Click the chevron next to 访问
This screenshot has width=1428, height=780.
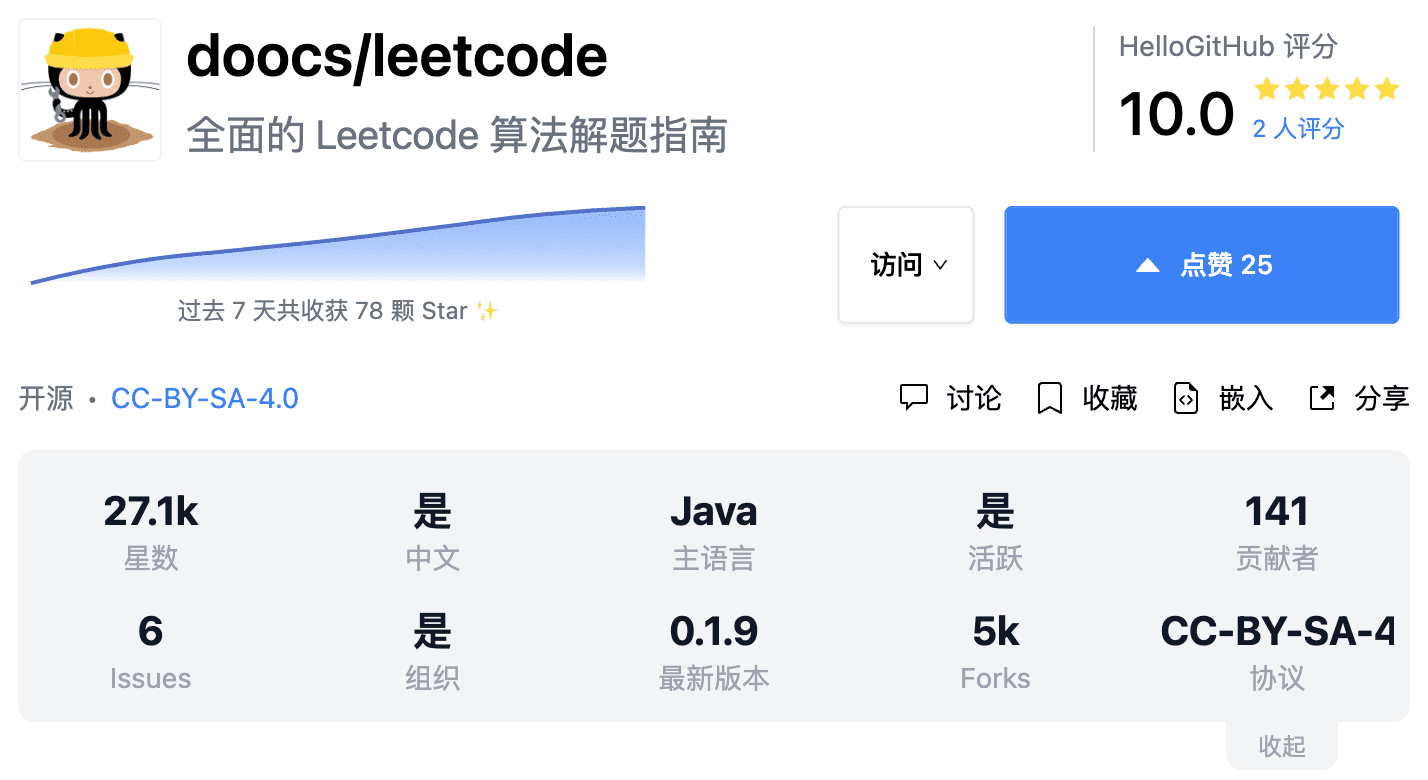coord(938,264)
